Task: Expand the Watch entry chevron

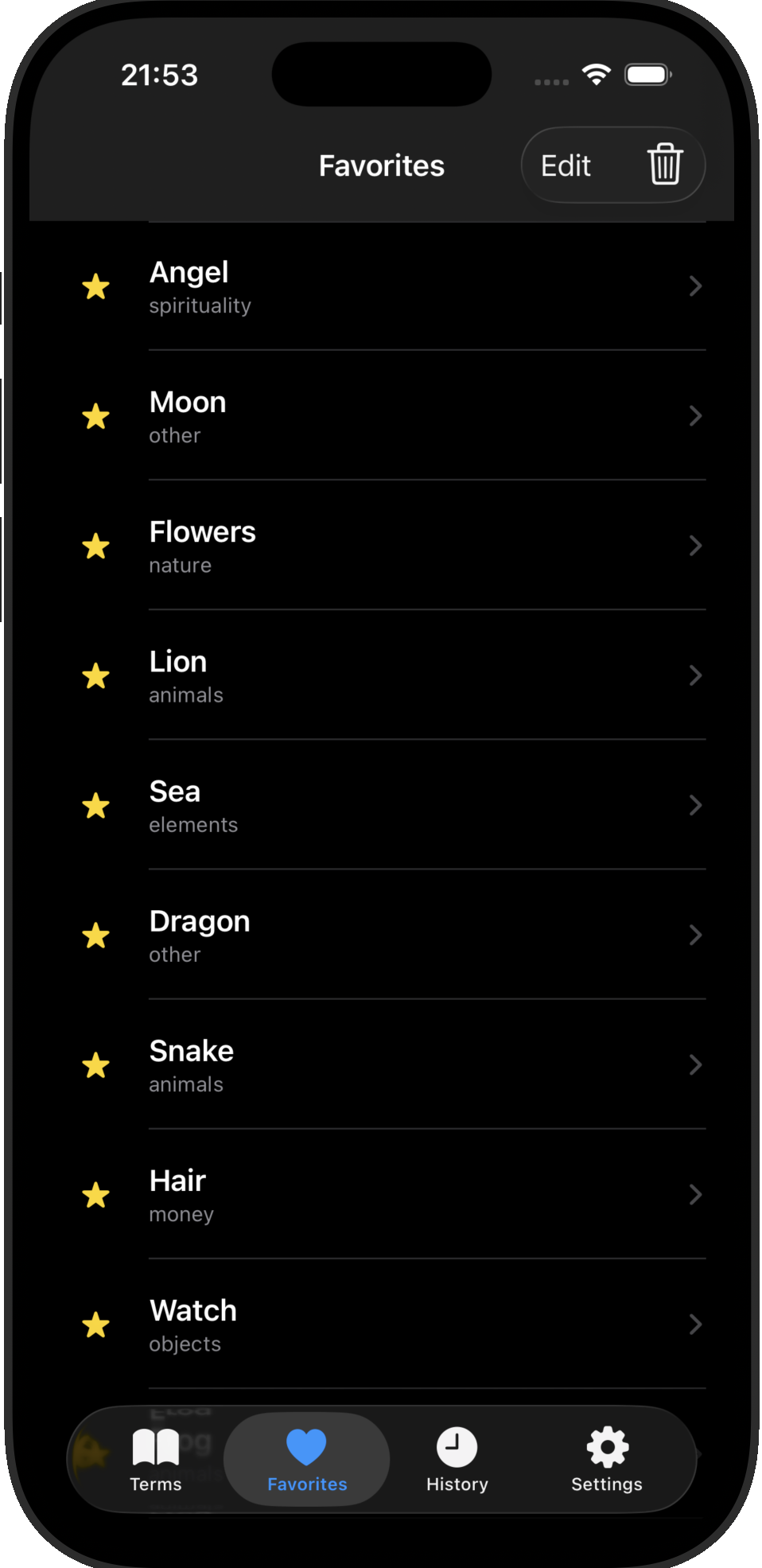Action: click(x=695, y=1325)
